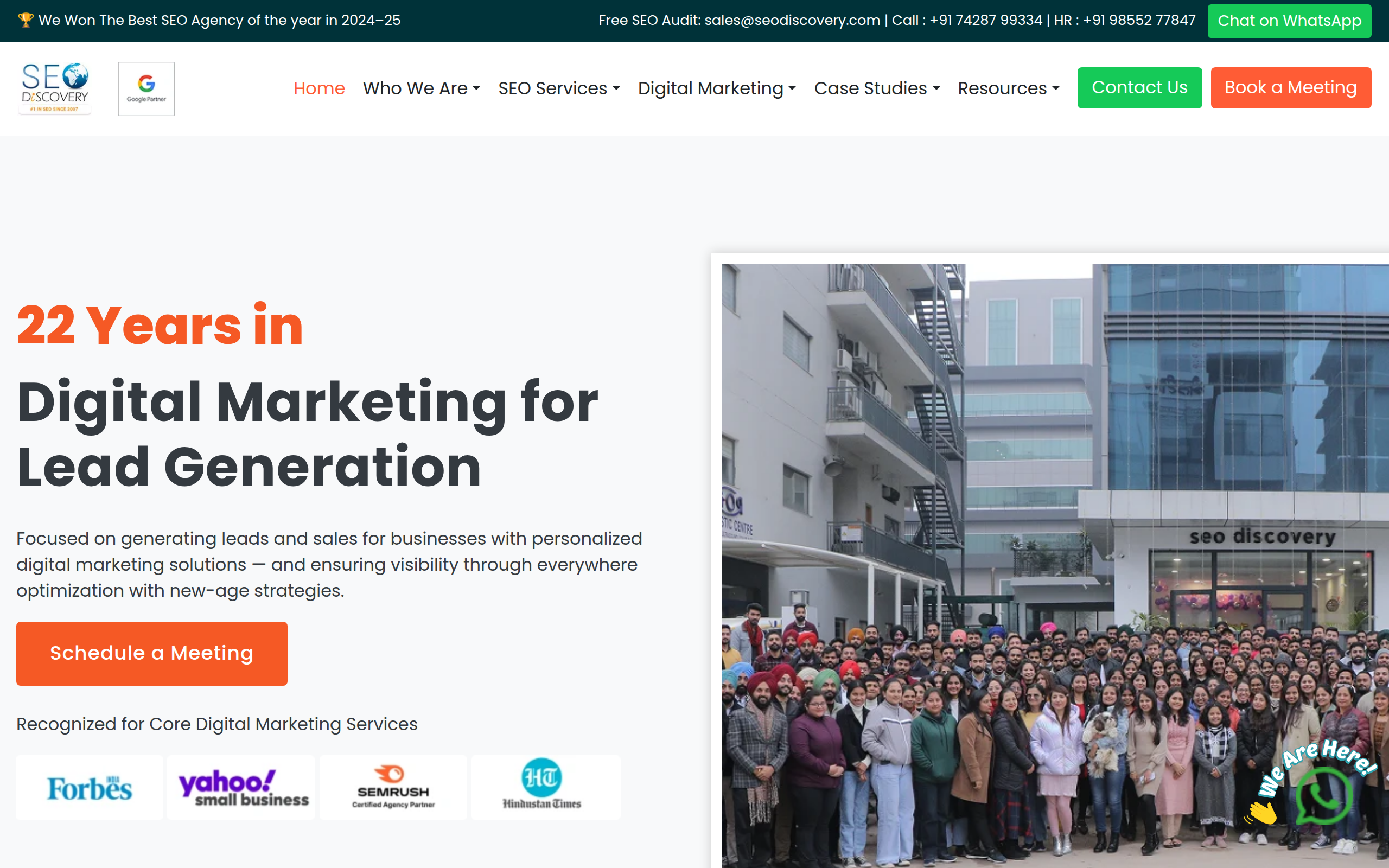Screen dimensions: 1389x868
Task: Click the trophy icon in the top banner
Action: tap(26, 20)
